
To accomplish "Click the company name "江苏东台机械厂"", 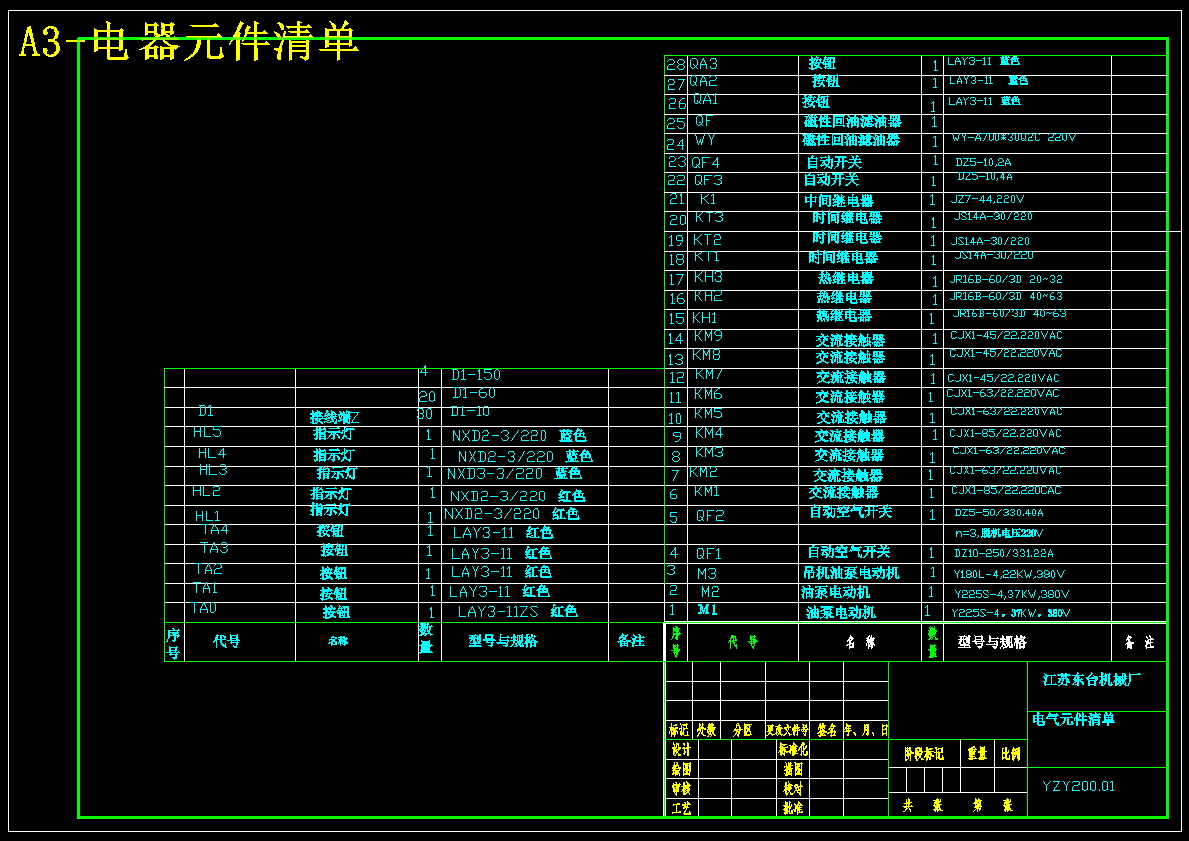I will point(1092,679).
